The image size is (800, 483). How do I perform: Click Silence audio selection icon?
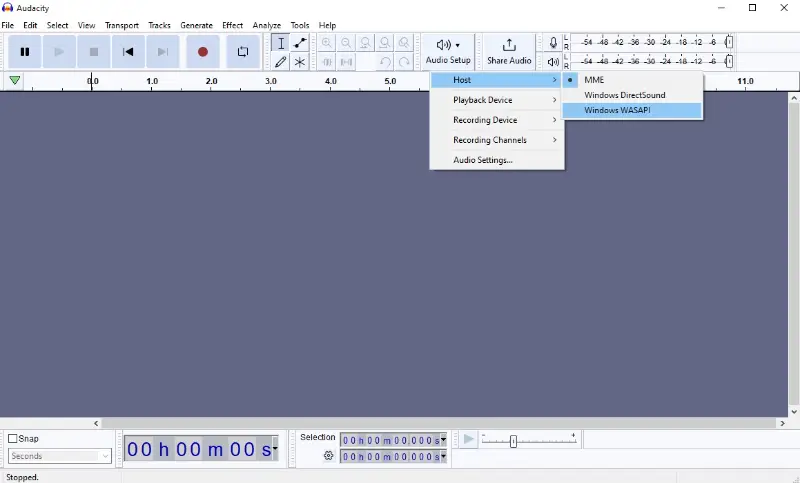coord(346,62)
